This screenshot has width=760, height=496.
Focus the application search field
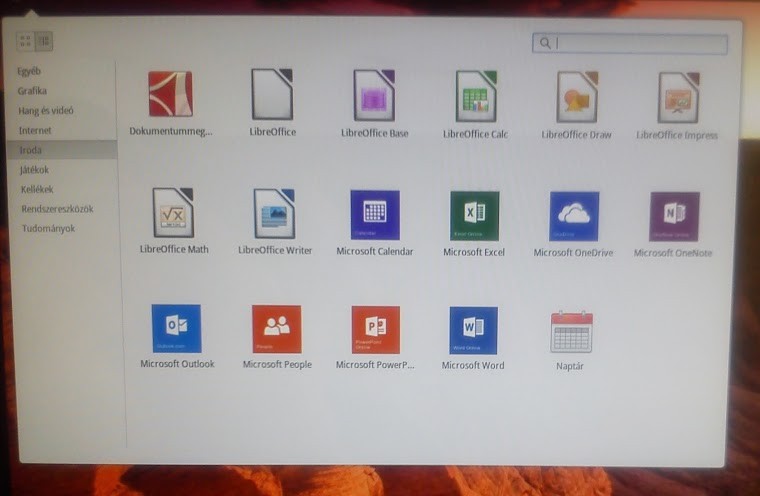[x=630, y=44]
